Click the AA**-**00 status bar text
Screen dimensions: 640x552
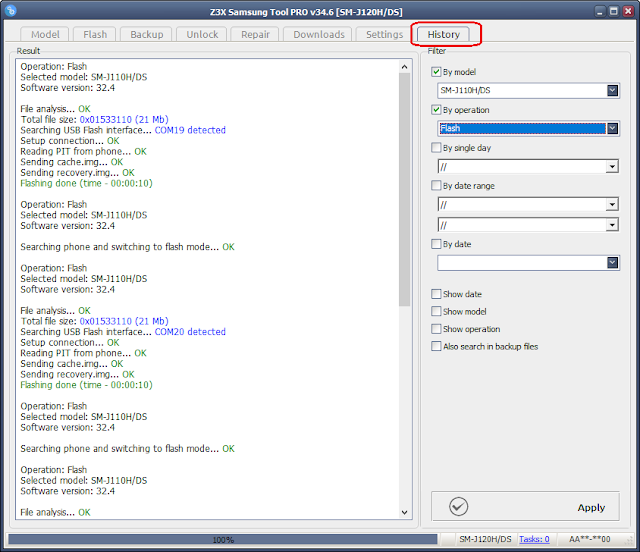tap(589, 539)
